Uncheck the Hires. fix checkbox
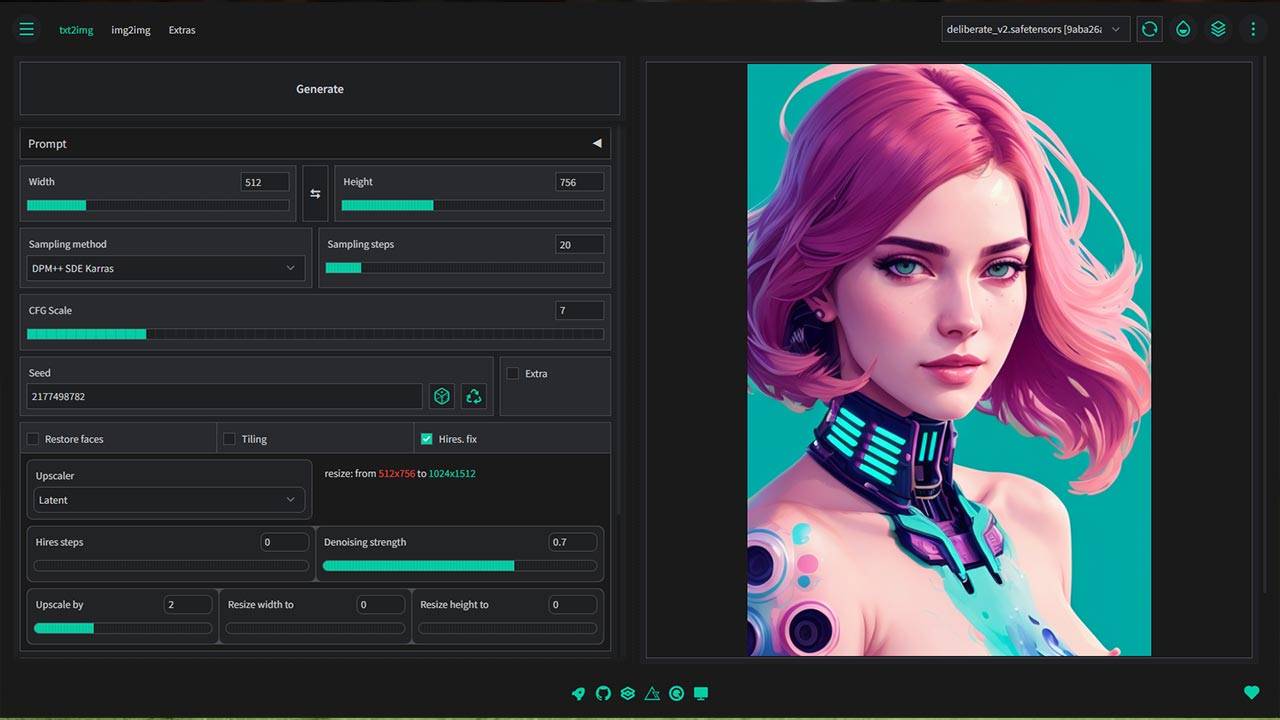This screenshot has width=1280, height=720. (x=427, y=439)
